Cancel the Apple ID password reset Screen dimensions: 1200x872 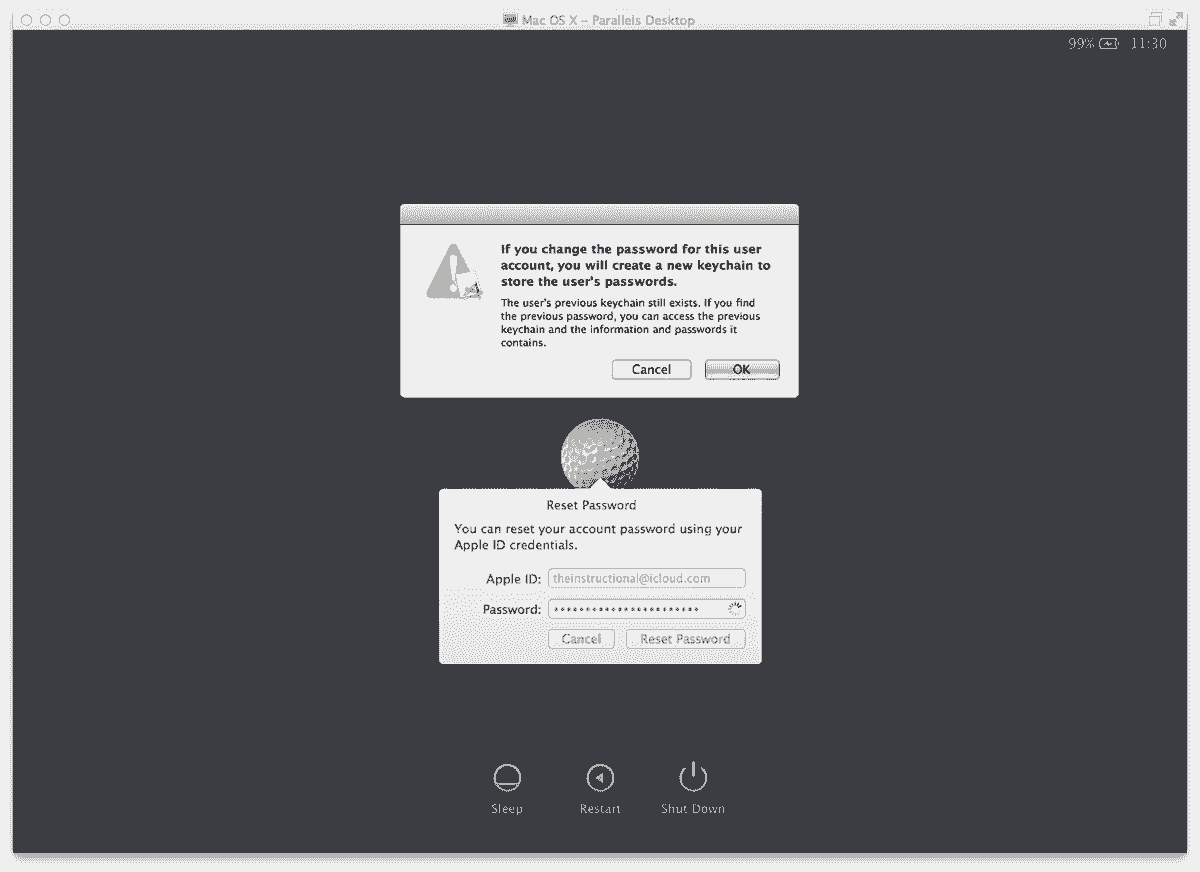point(581,638)
